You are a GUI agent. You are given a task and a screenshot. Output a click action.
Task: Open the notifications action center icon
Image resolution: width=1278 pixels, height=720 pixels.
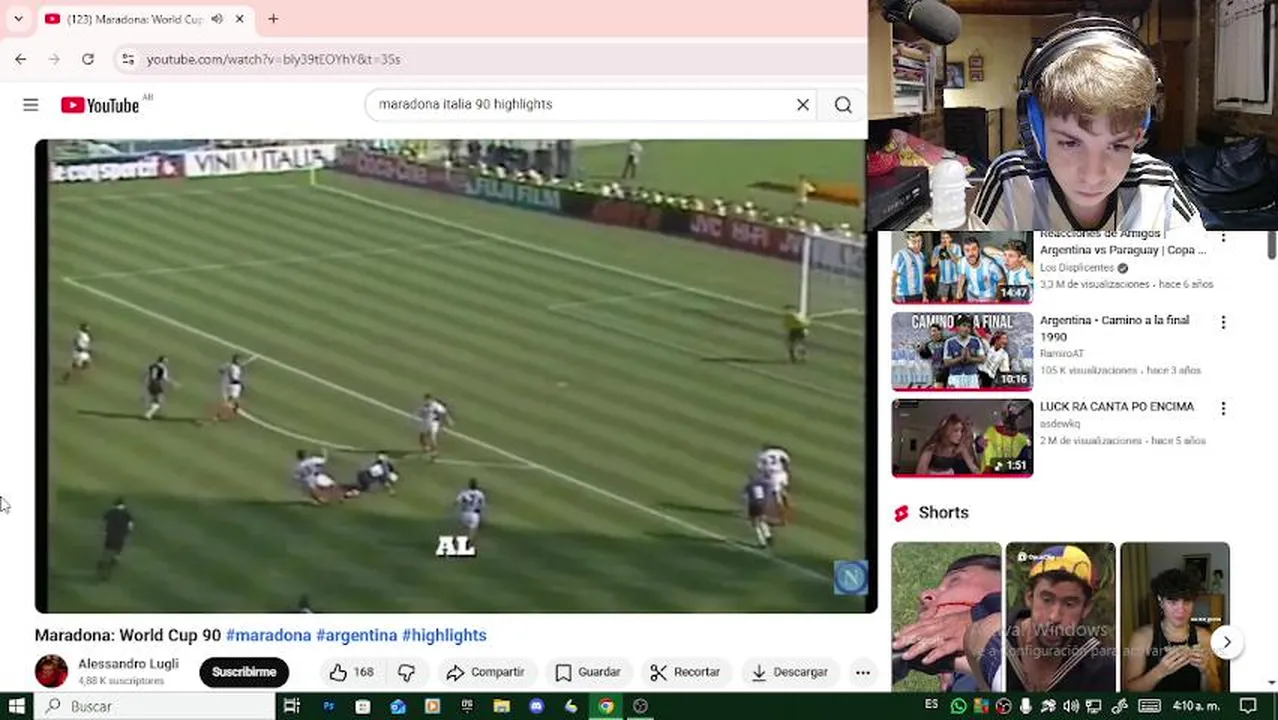(1248, 706)
